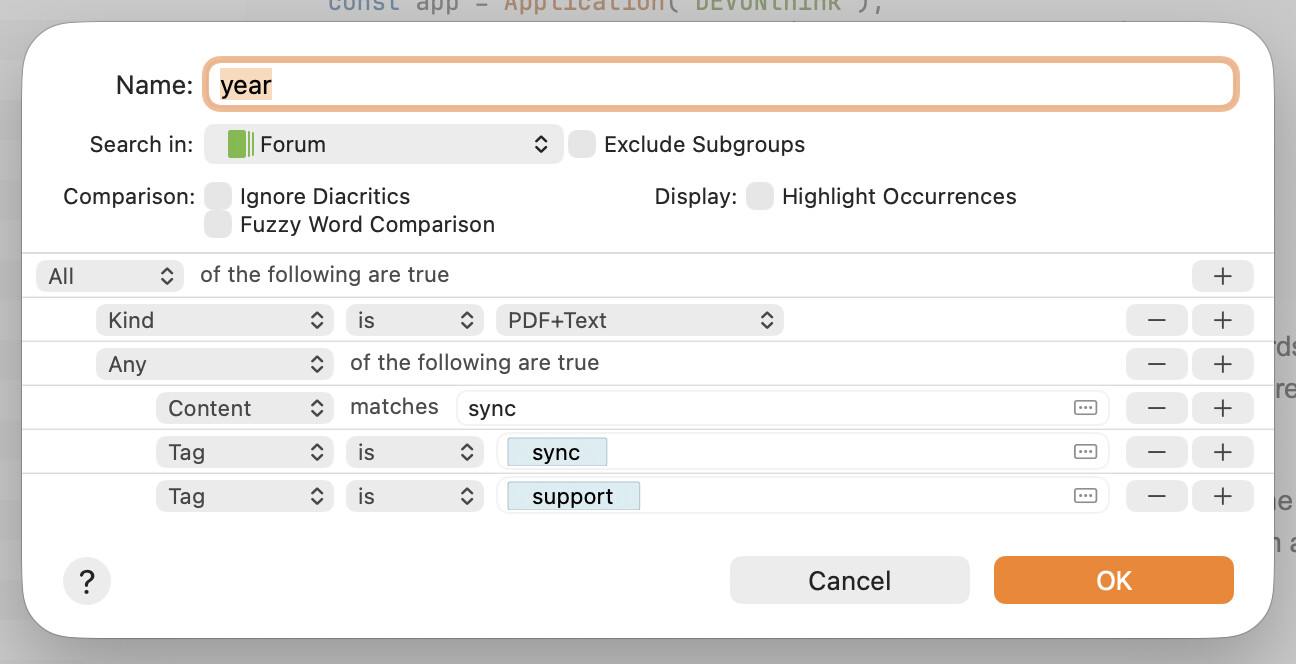Open ellipsis options for sync tag field

coord(1085,452)
